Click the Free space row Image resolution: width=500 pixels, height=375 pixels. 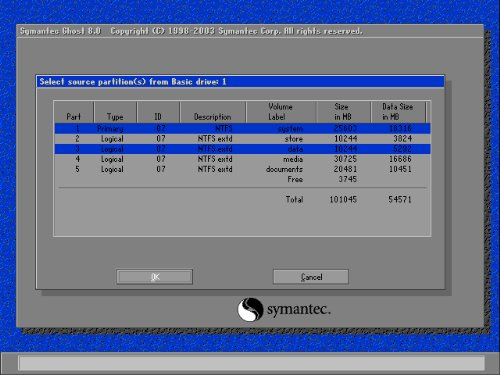click(242, 179)
